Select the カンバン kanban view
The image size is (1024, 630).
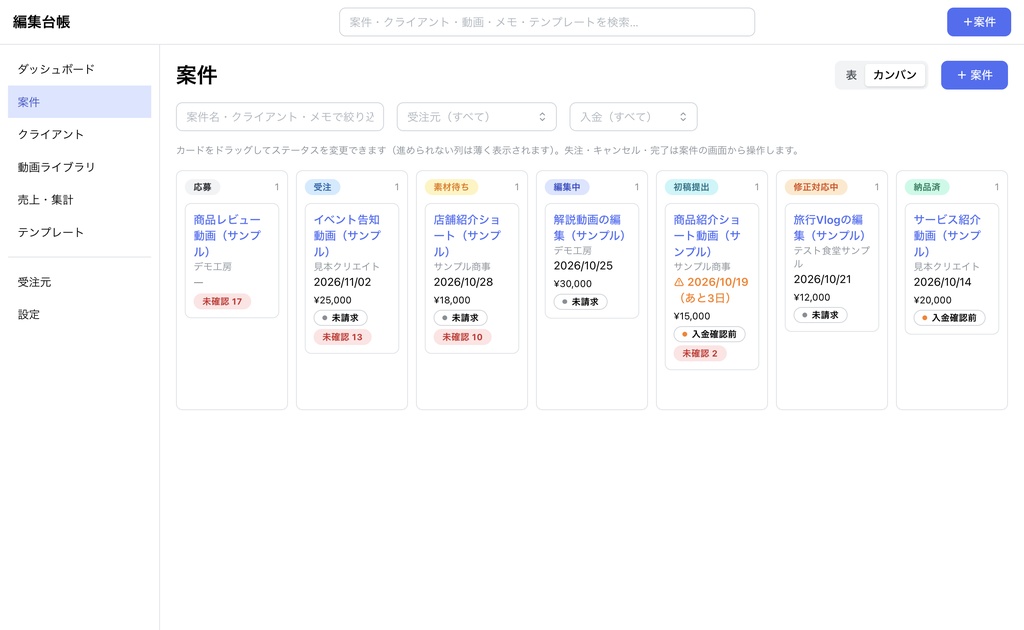tap(894, 75)
